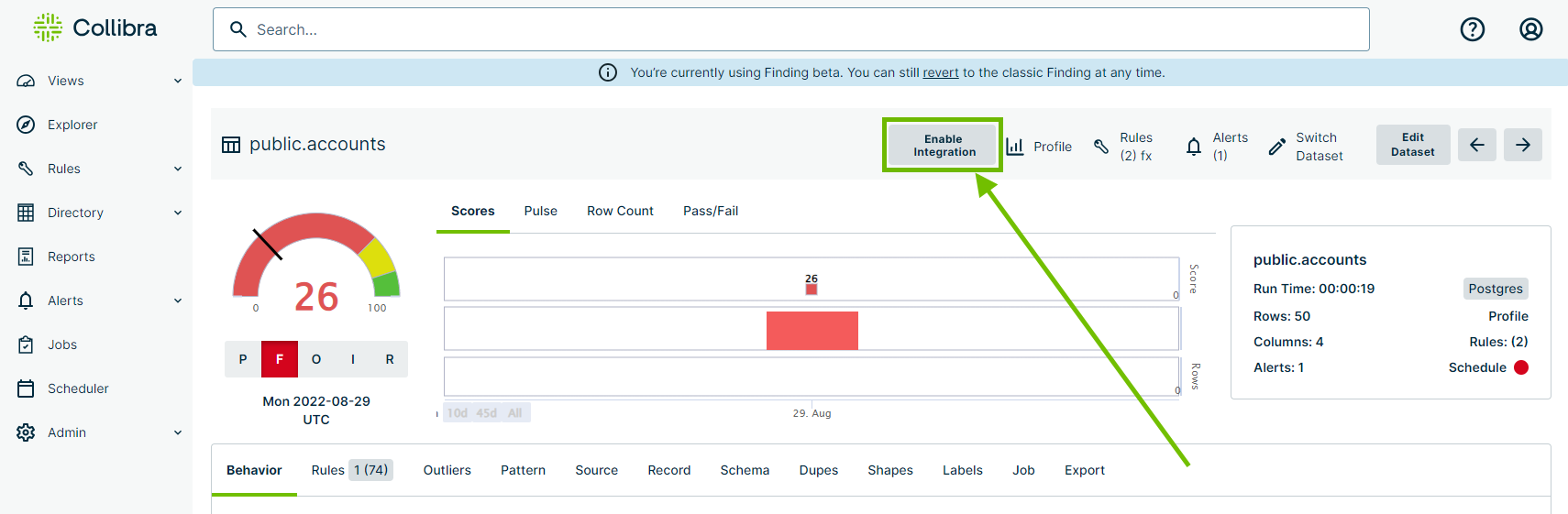Click the Enable Integration button
Viewport: 1568px width, 514px height.
944,146
